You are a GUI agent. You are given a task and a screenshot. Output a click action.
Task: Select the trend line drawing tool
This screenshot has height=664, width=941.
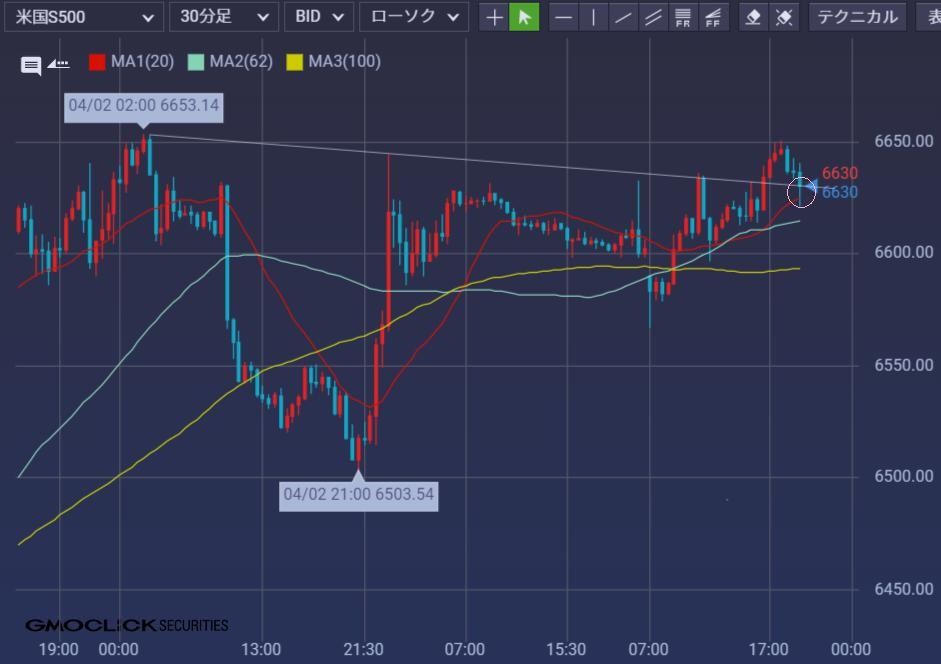click(624, 17)
